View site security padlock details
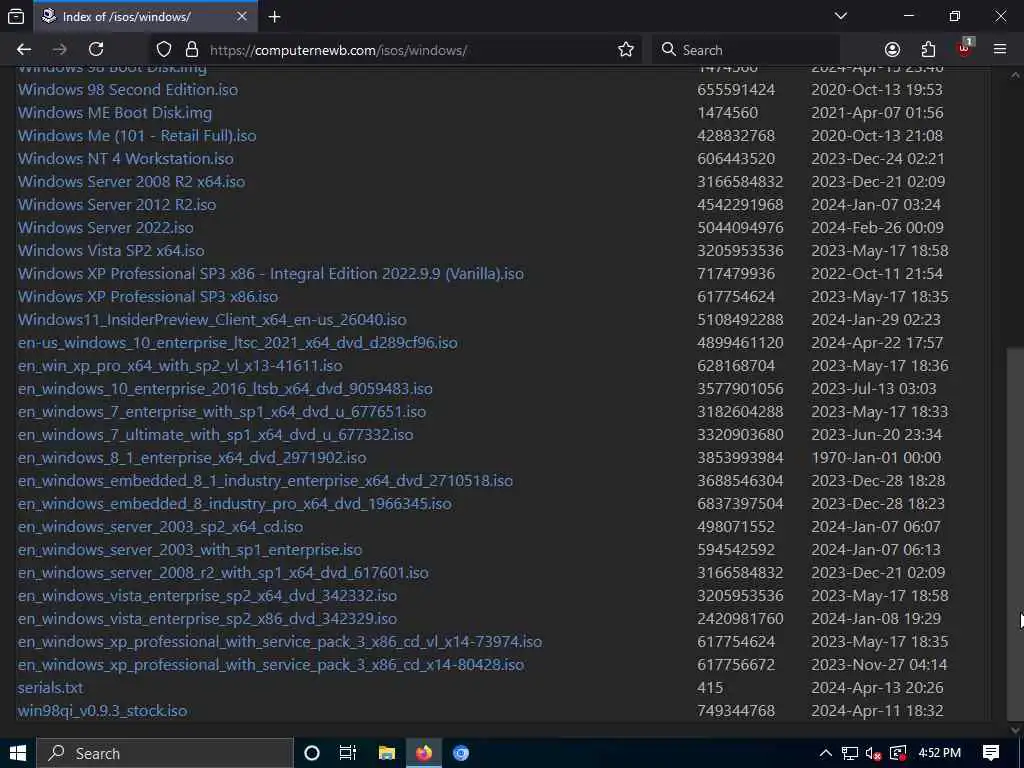Screen dimensions: 1024x768 click(191, 50)
